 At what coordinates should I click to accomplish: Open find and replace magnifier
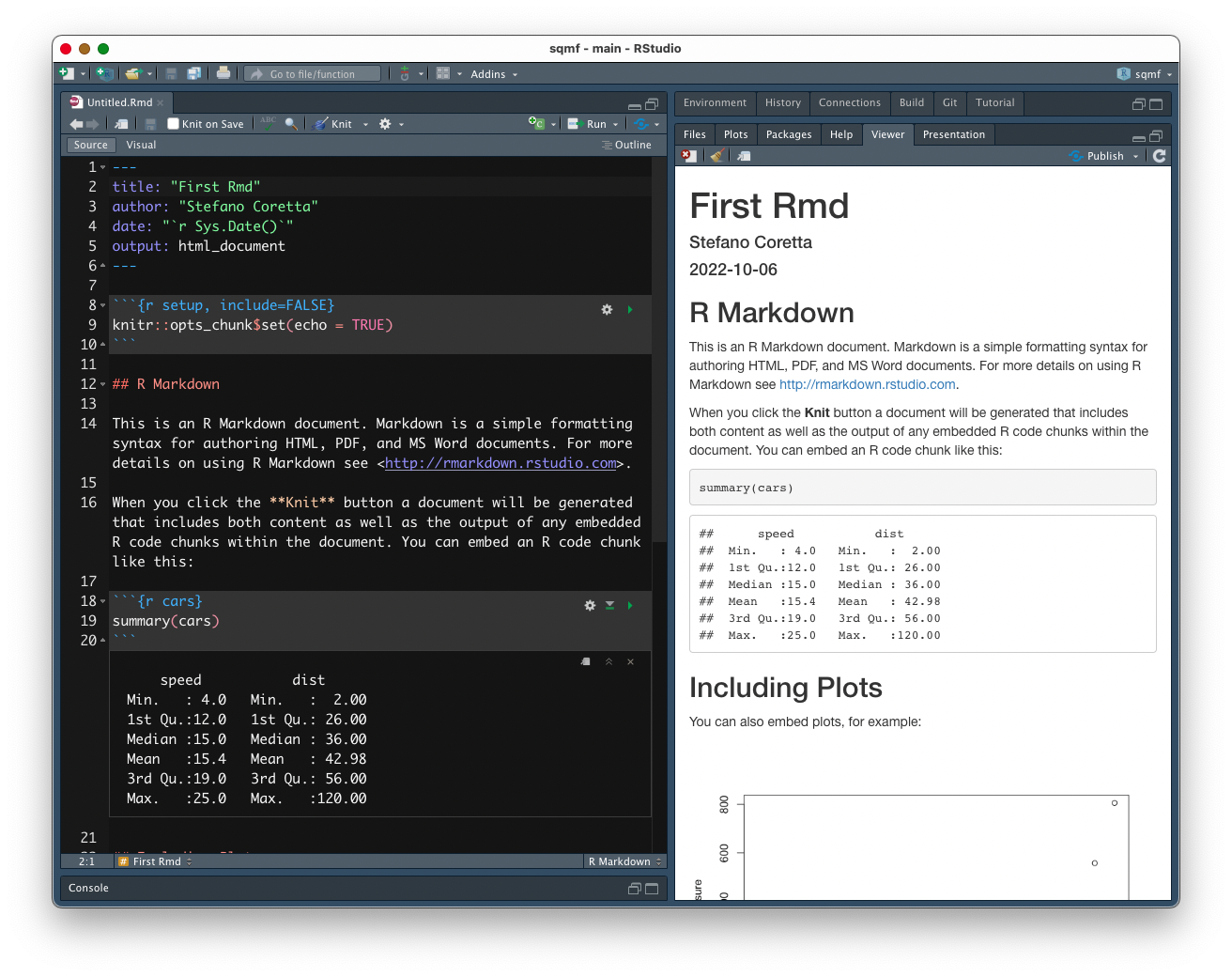[x=291, y=124]
